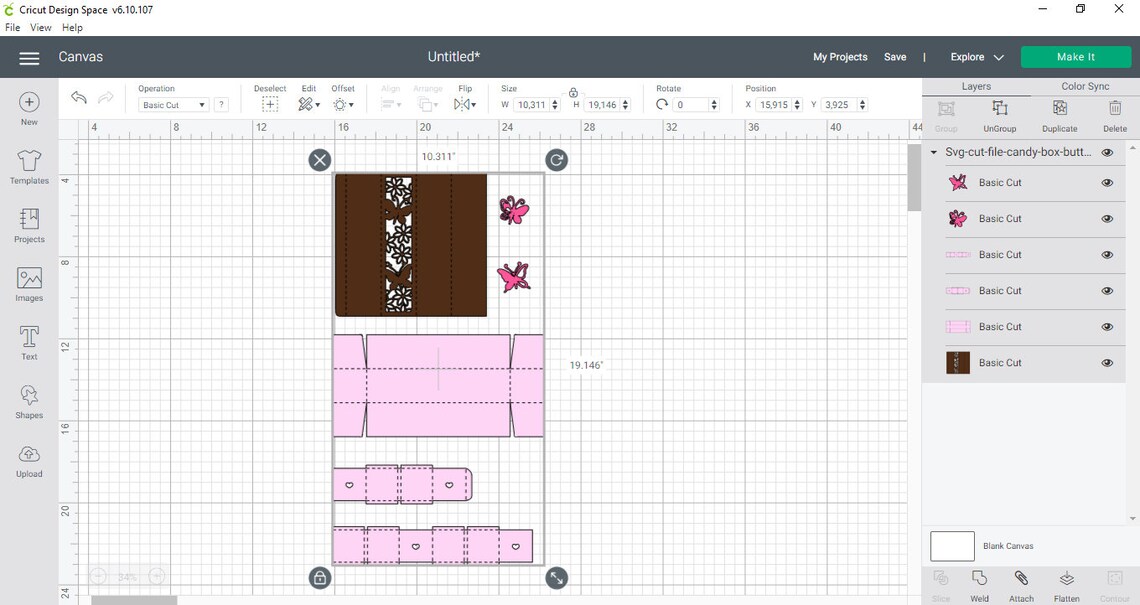This screenshot has width=1140, height=605.
Task: Create a New project
Action: (x=28, y=107)
